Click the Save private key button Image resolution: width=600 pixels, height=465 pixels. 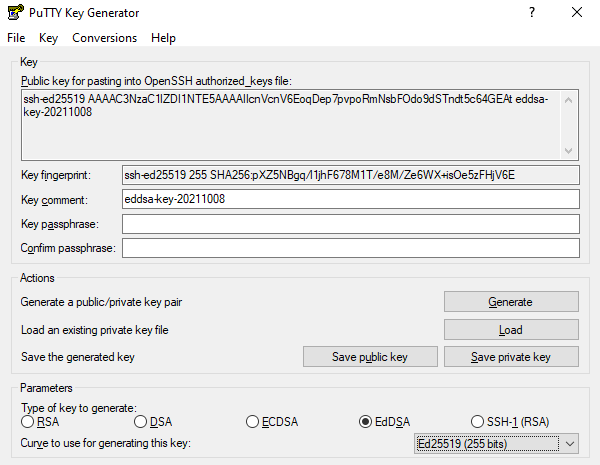pyautogui.click(x=511, y=357)
